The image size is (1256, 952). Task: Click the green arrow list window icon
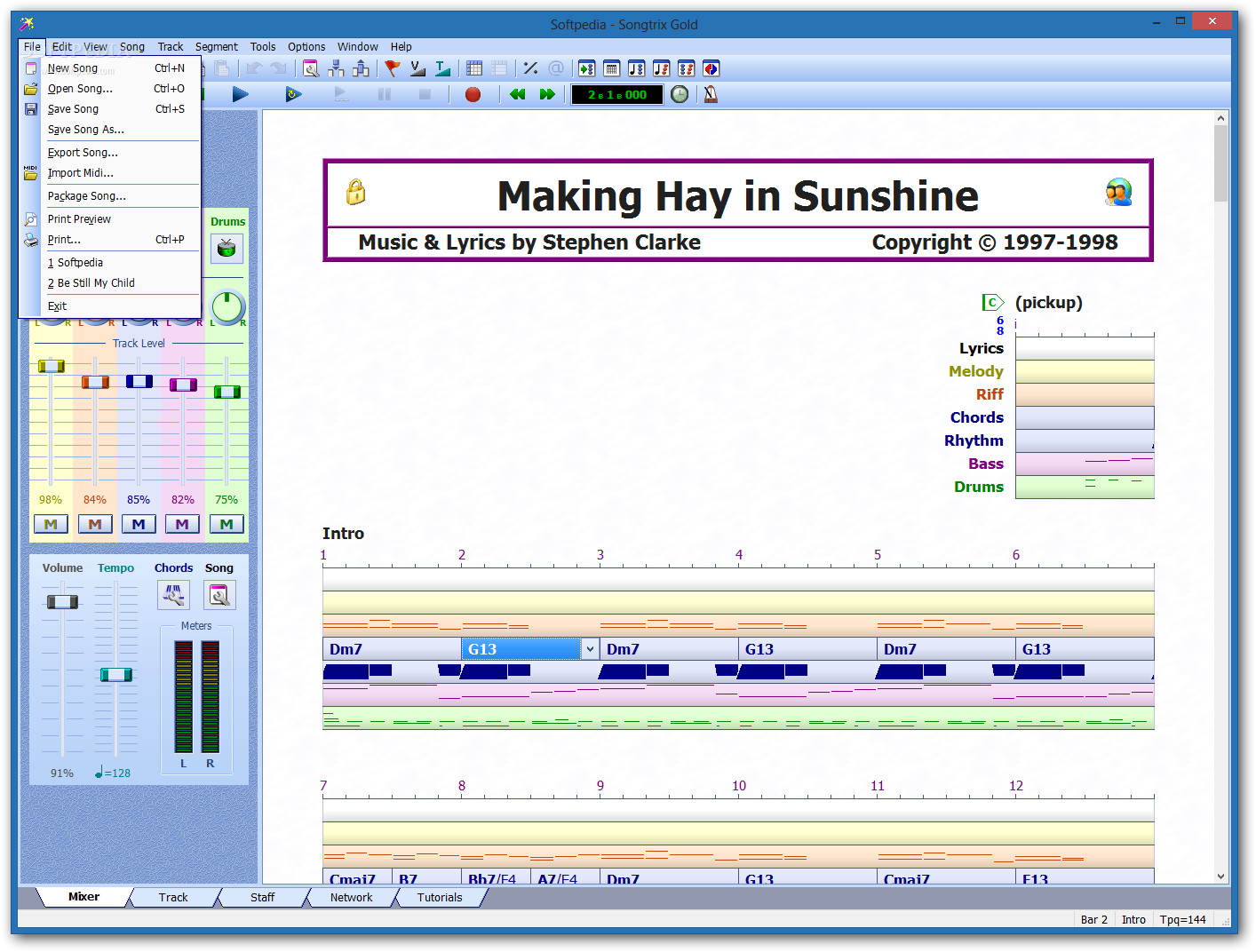tap(587, 68)
